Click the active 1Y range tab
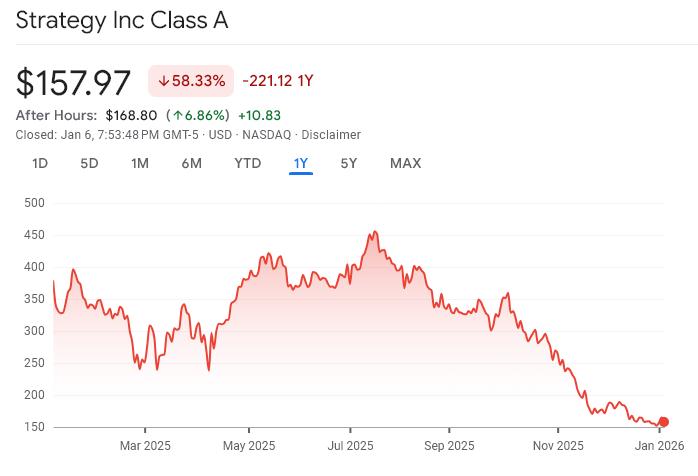This screenshot has height=476, width=698. point(301,163)
